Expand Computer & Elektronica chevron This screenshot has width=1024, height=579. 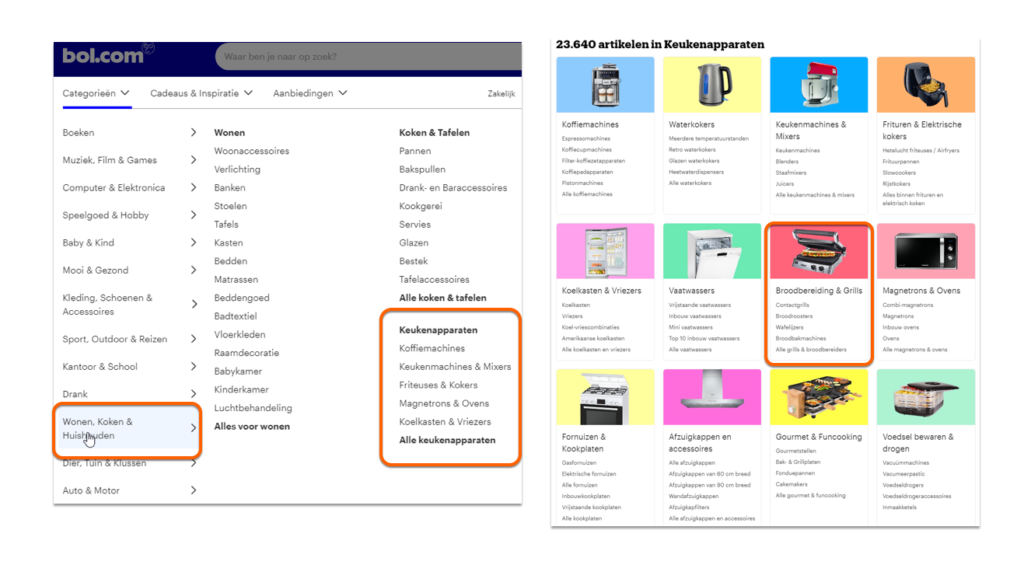point(193,187)
